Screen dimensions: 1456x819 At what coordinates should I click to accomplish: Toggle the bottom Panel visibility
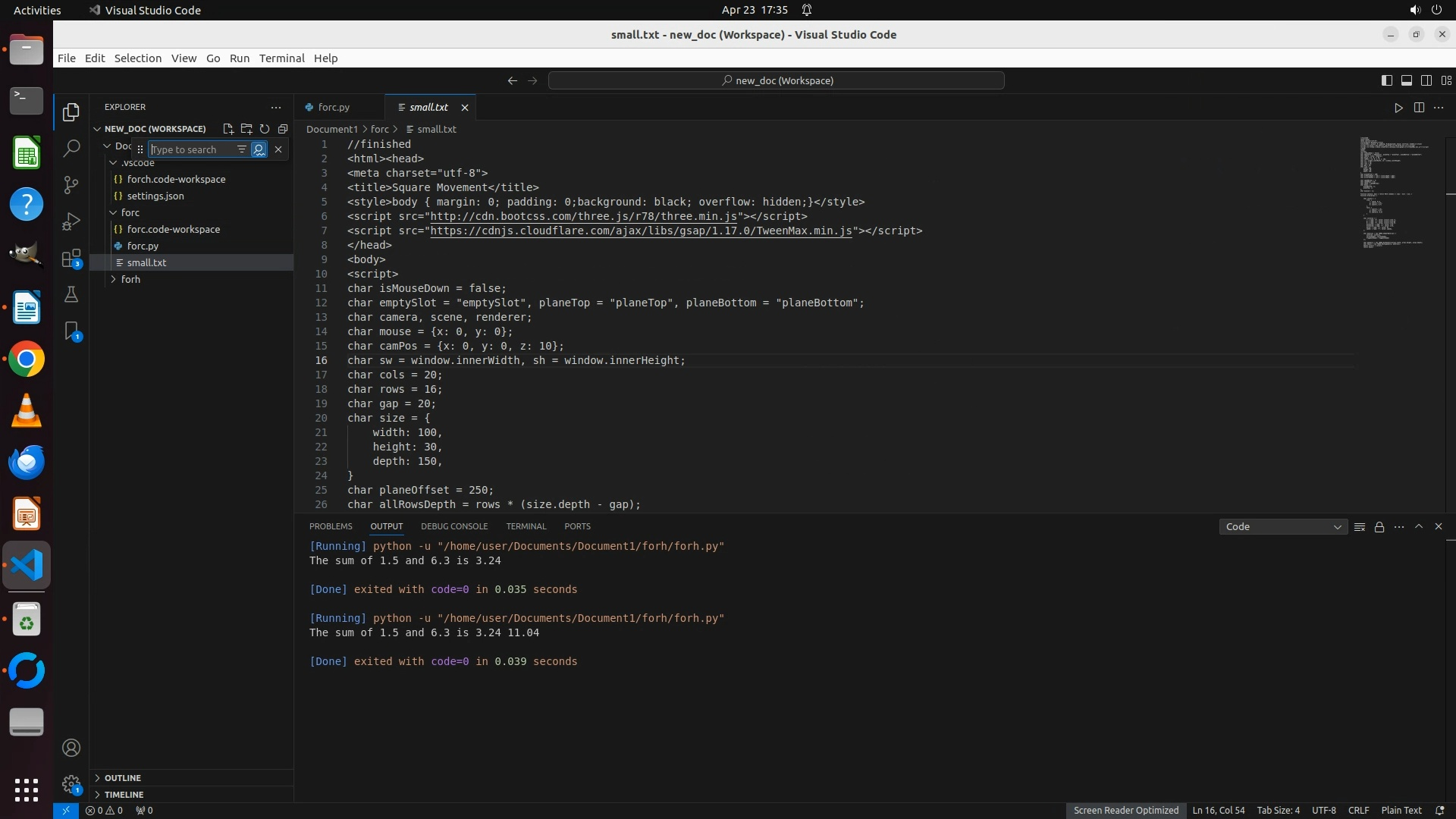1406,80
